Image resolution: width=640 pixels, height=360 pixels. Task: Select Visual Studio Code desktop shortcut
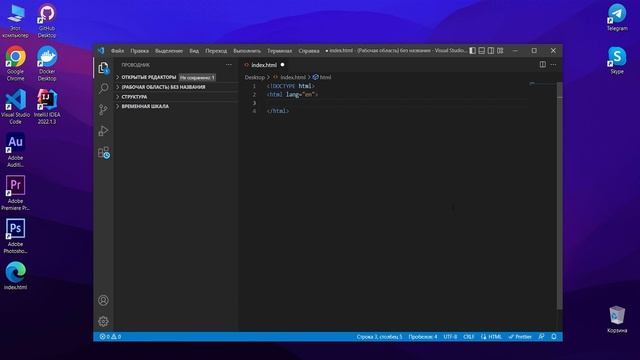click(x=16, y=107)
